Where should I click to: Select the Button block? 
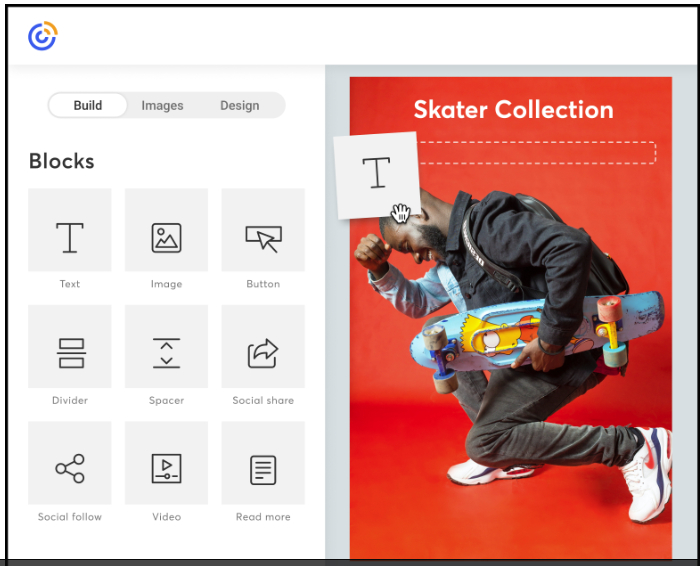263,230
